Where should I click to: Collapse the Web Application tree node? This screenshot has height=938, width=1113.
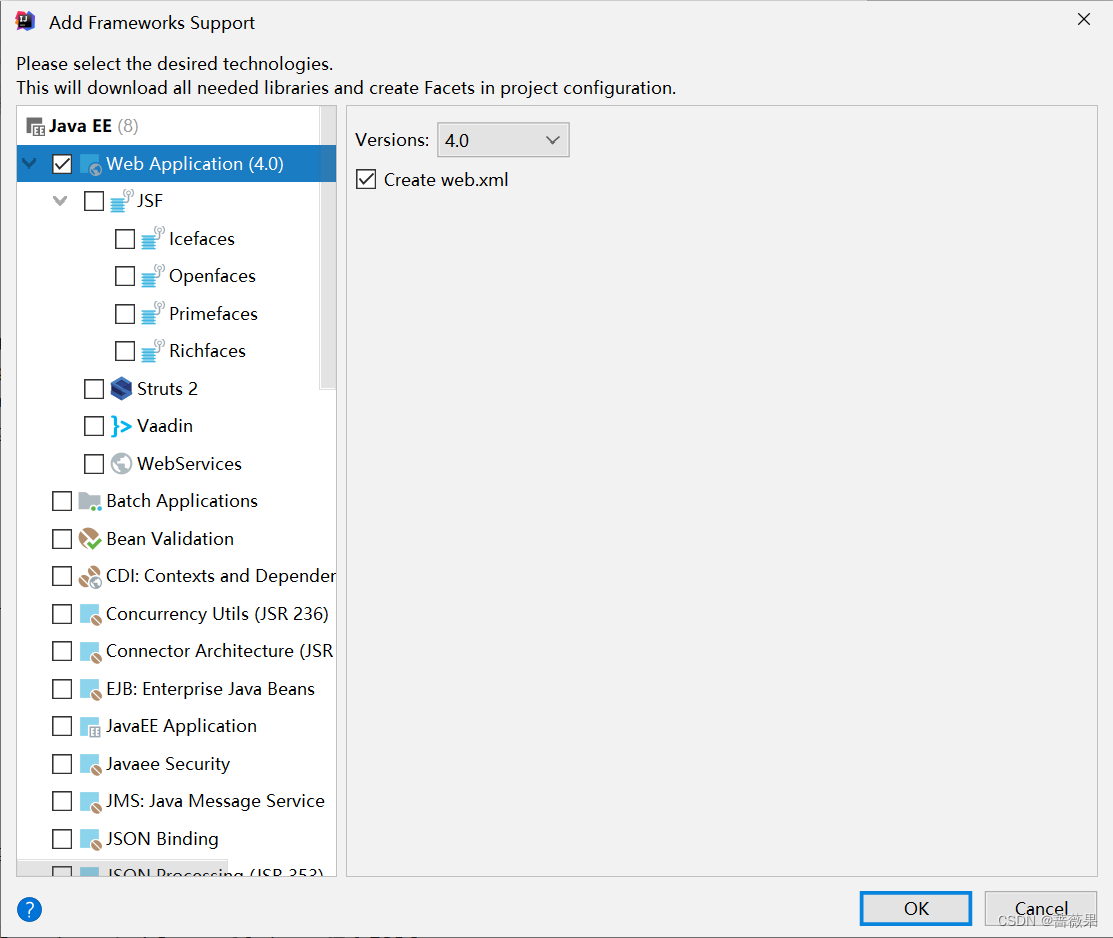pyautogui.click(x=30, y=163)
